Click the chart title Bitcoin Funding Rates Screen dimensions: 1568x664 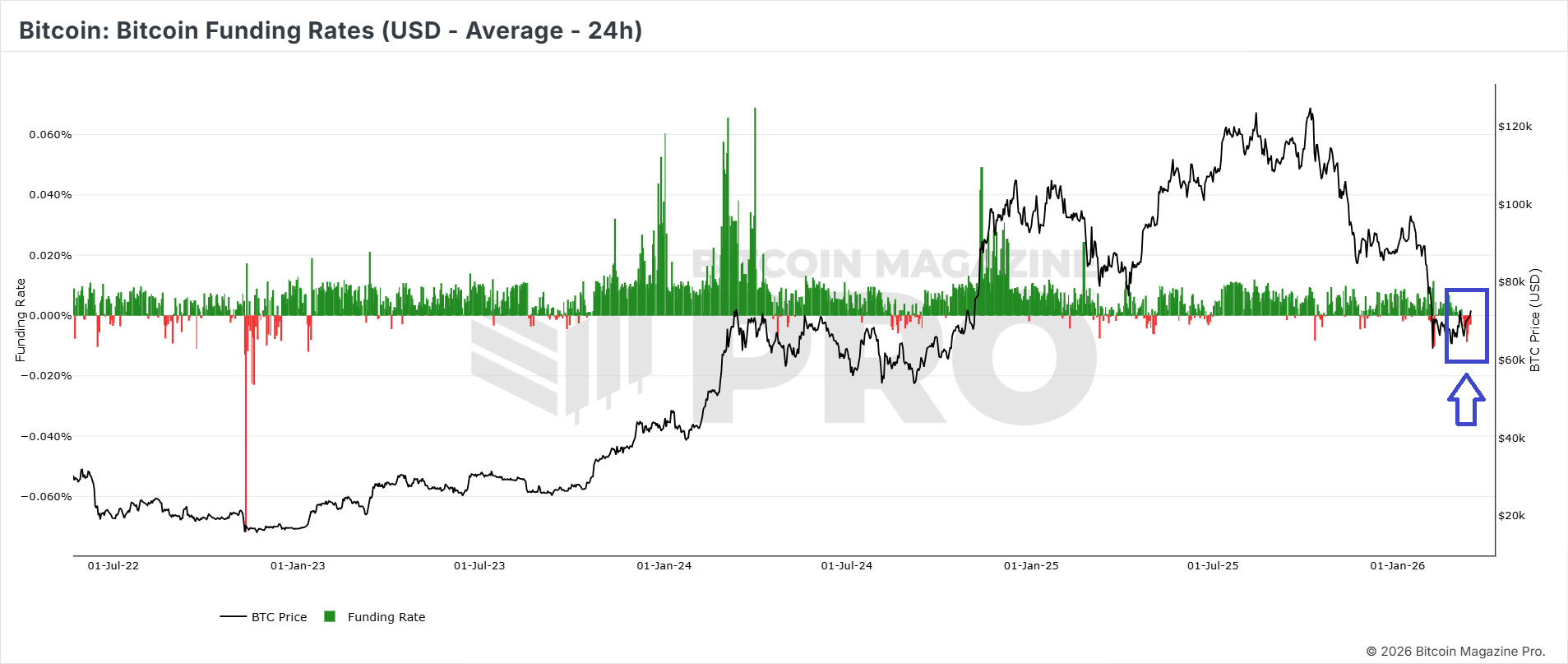pos(331,30)
